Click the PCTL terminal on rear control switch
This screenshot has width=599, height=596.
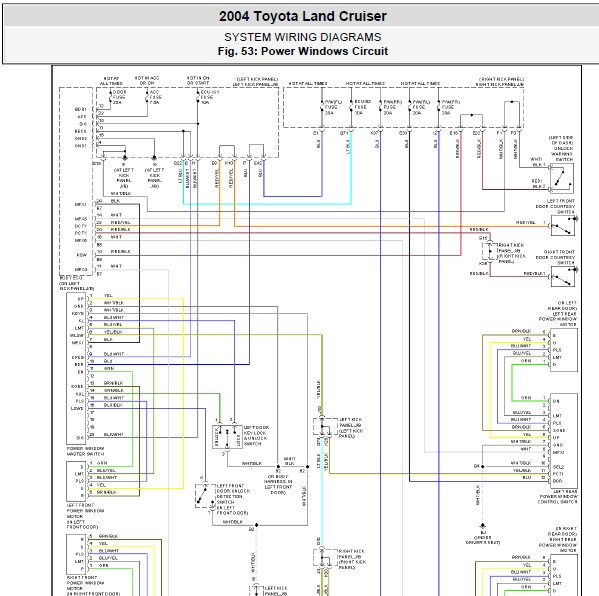[558, 474]
